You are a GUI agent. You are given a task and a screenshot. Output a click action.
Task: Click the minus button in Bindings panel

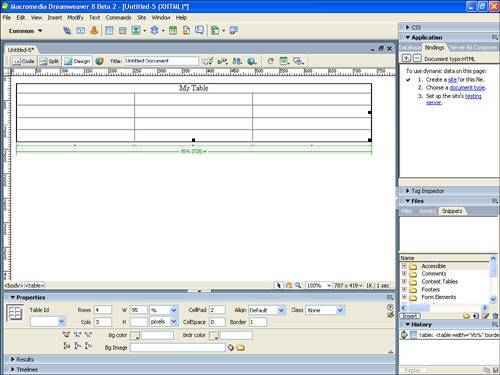[x=417, y=58]
